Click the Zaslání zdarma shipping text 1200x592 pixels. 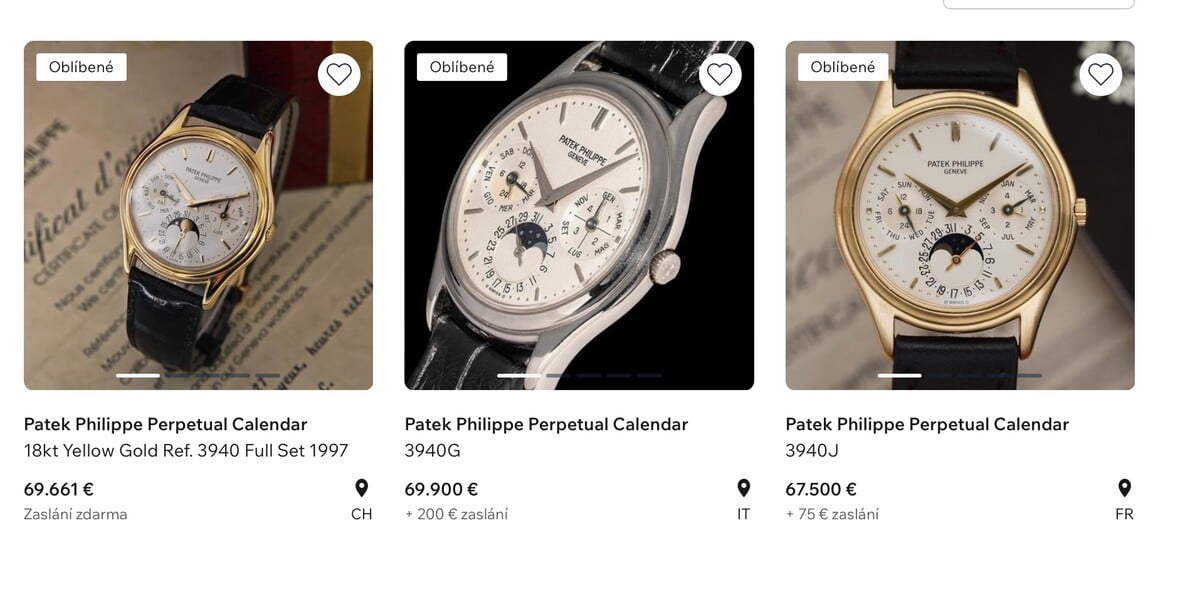[x=74, y=514]
